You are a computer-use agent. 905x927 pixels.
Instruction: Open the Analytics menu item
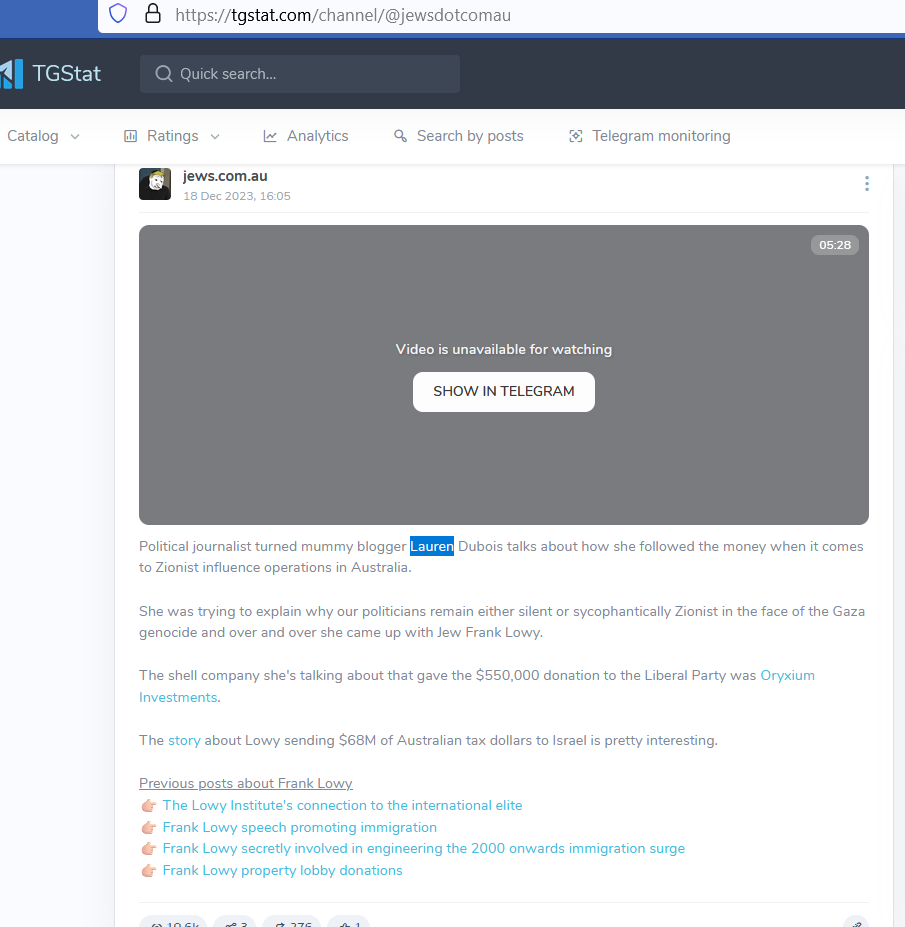point(306,136)
